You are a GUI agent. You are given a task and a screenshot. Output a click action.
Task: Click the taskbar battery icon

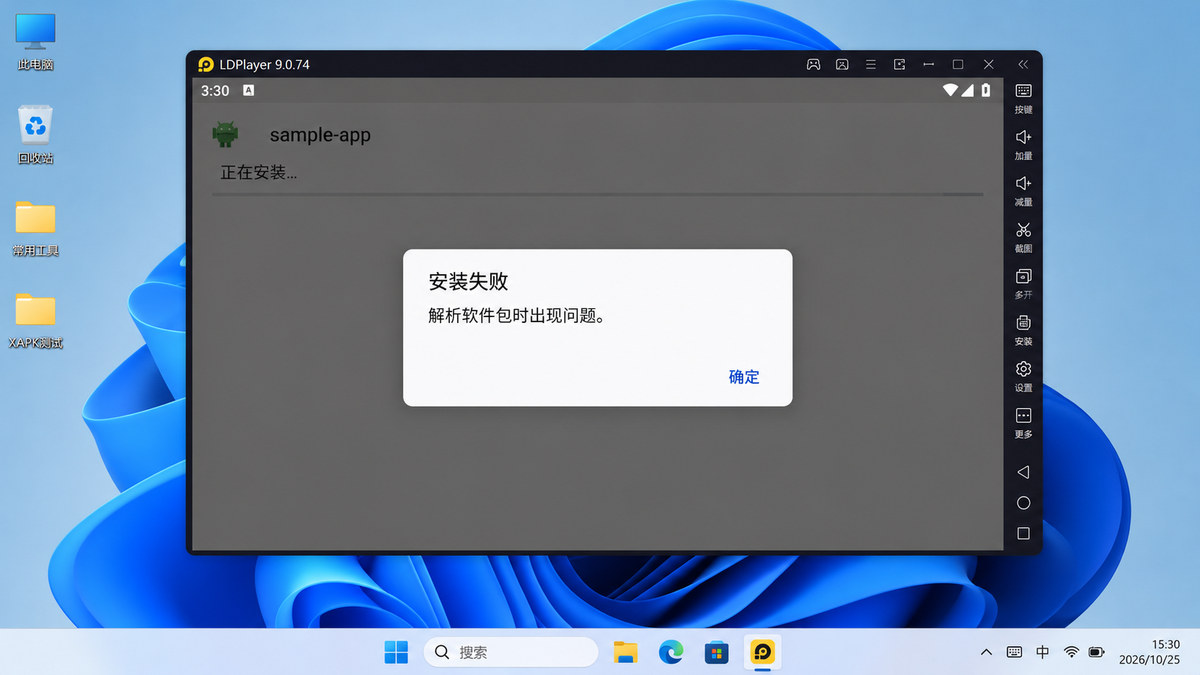[x=1097, y=652]
